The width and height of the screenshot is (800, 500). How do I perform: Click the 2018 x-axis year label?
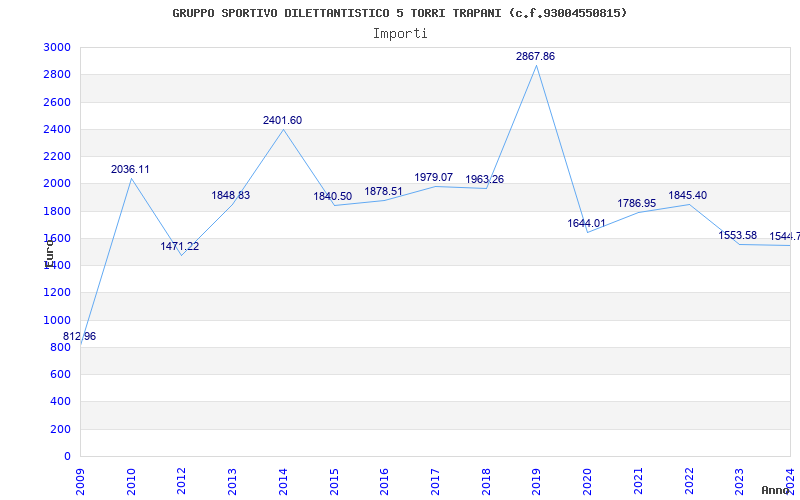pos(486,481)
